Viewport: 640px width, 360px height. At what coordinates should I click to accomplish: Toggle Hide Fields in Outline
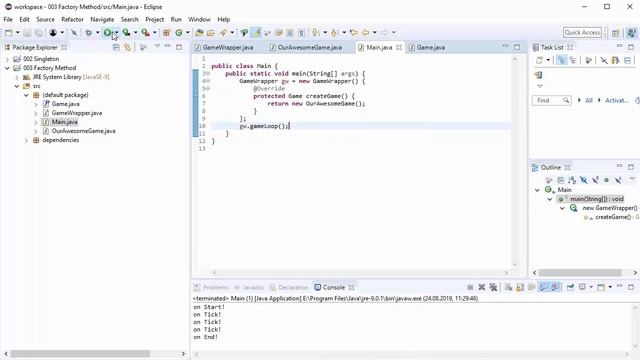(584, 180)
